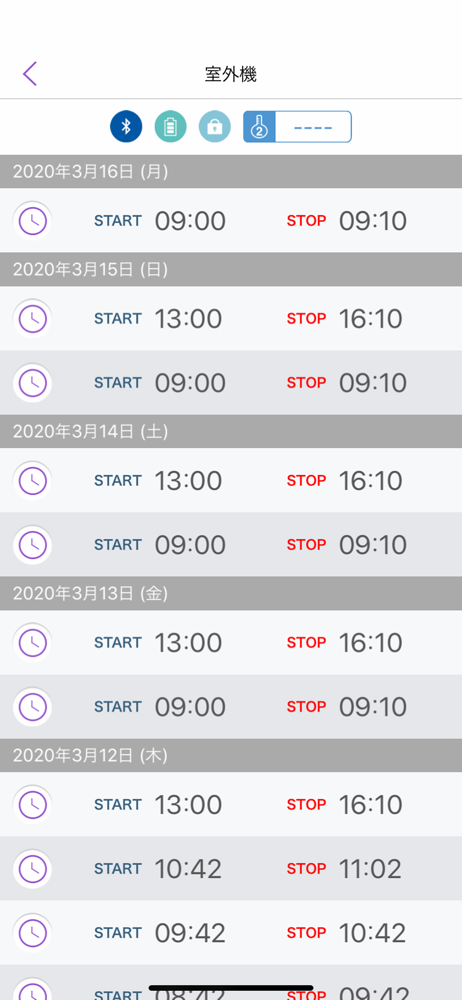Tap clock icon of the 10:42 start entry
Image resolution: width=462 pixels, height=1000 pixels.
coord(33,868)
